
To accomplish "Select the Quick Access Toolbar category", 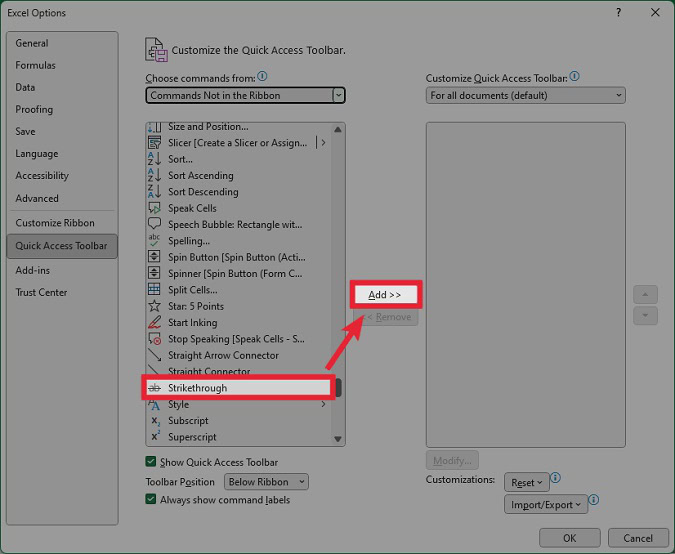I will [x=62, y=246].
